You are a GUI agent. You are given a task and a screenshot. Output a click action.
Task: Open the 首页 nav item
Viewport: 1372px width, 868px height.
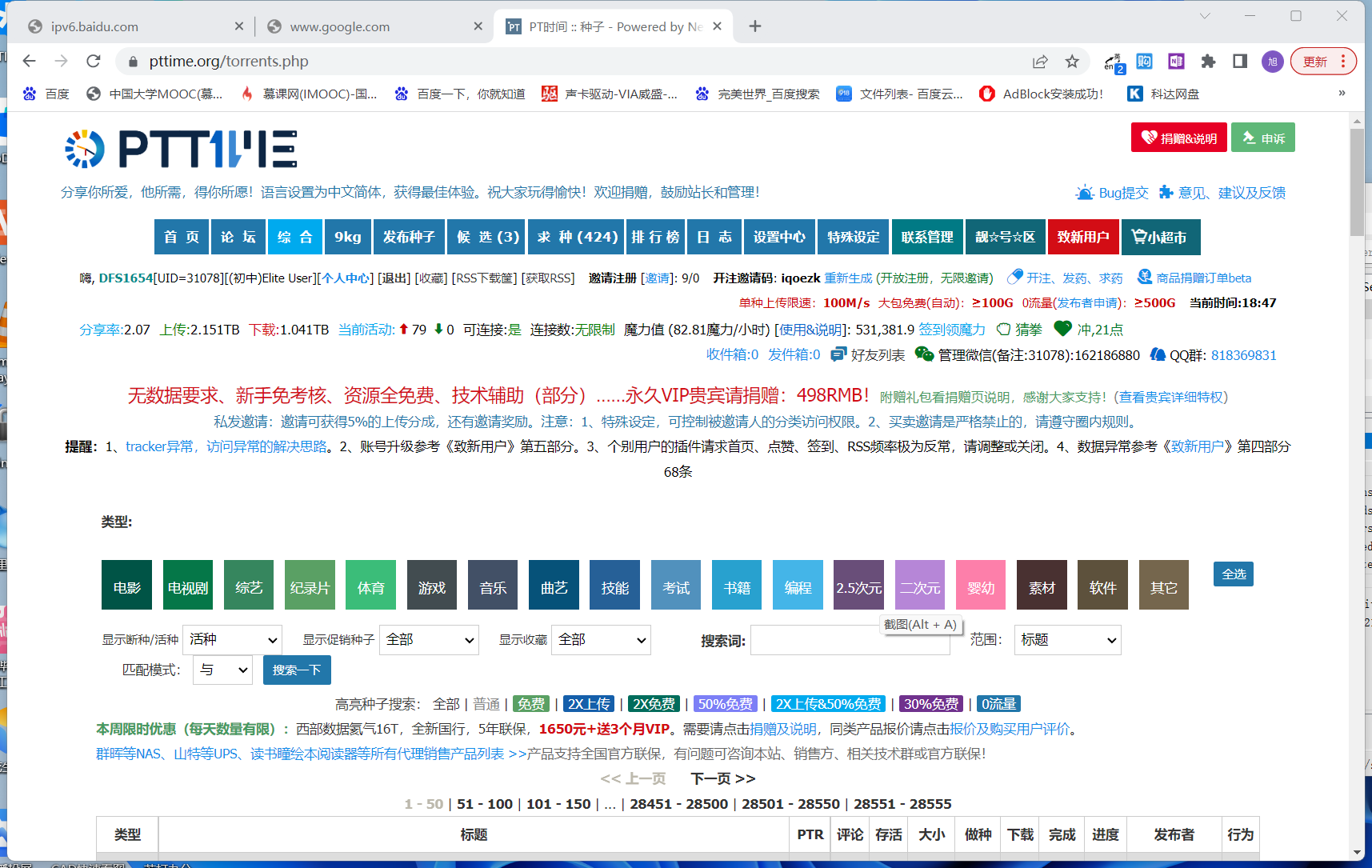coord(182,237)
